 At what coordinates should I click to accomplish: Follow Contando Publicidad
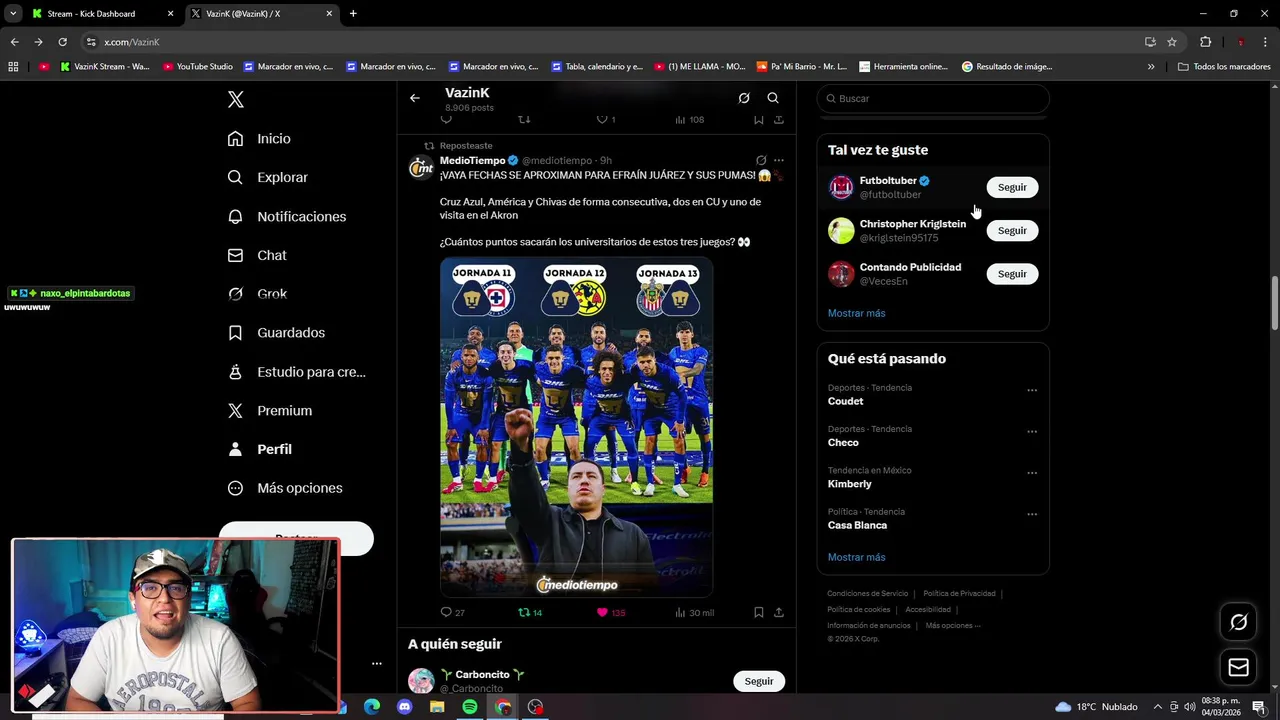1012,274
